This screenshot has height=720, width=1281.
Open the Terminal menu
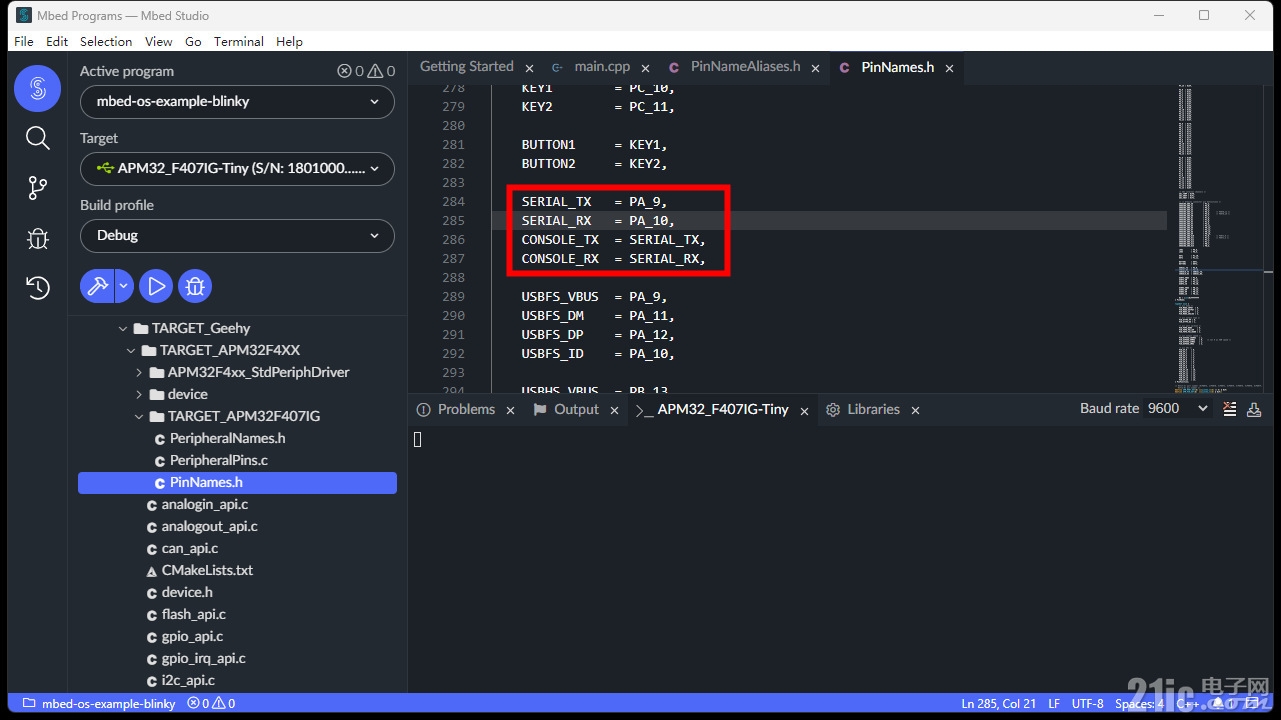239,41
